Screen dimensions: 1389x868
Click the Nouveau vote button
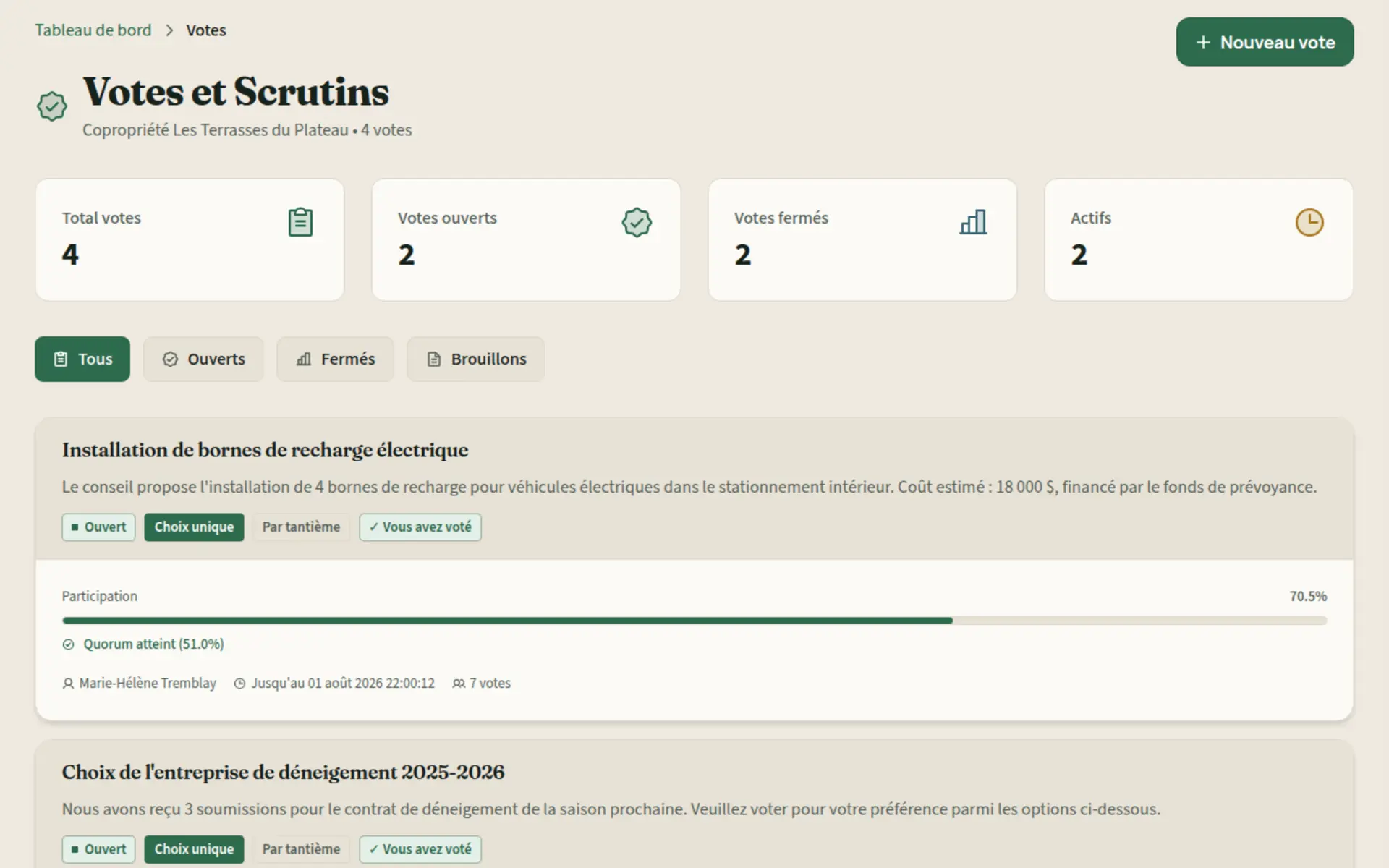click(1265, 42)
